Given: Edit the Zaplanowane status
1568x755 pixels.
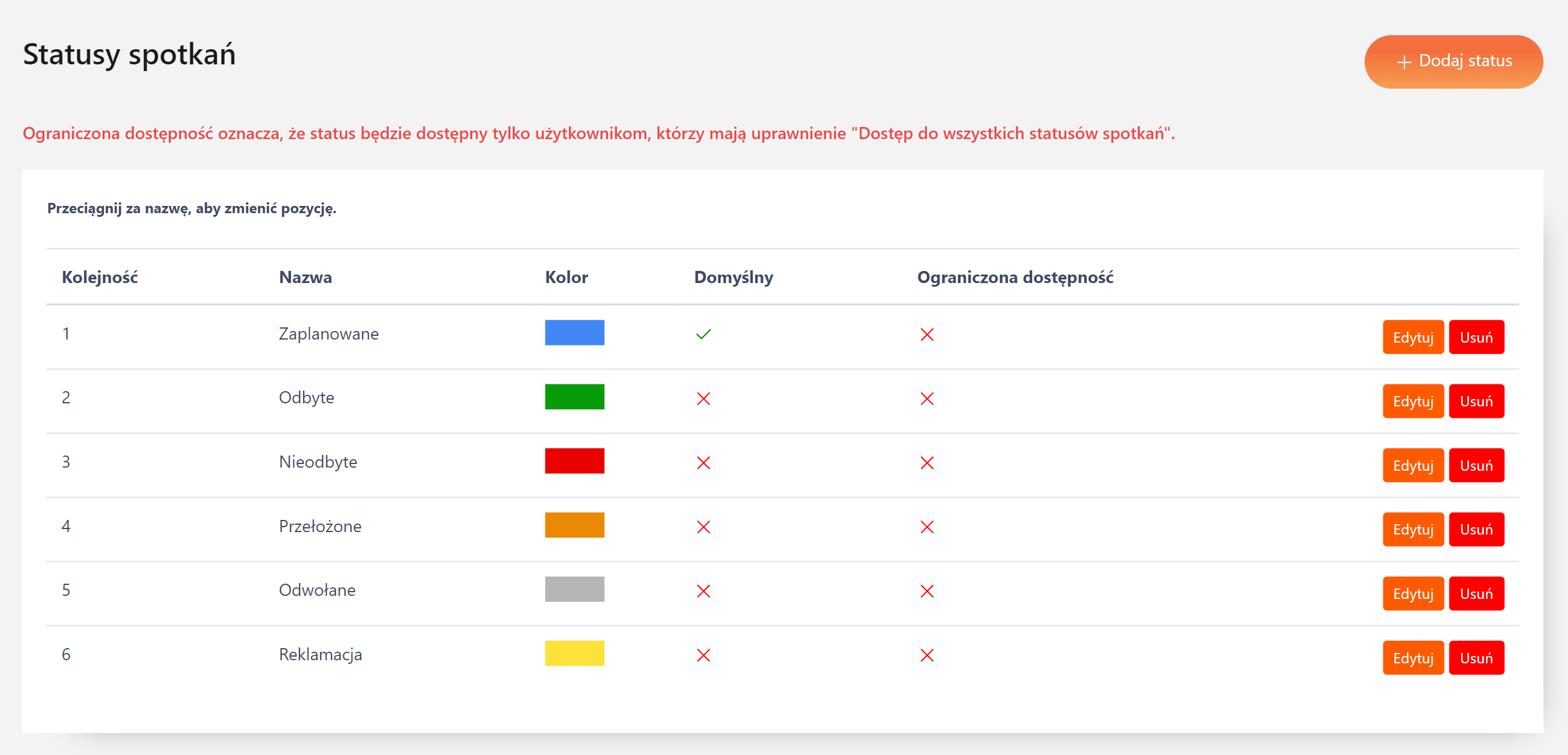Looking at the screenshot, I should click(x=1412, y=337).
